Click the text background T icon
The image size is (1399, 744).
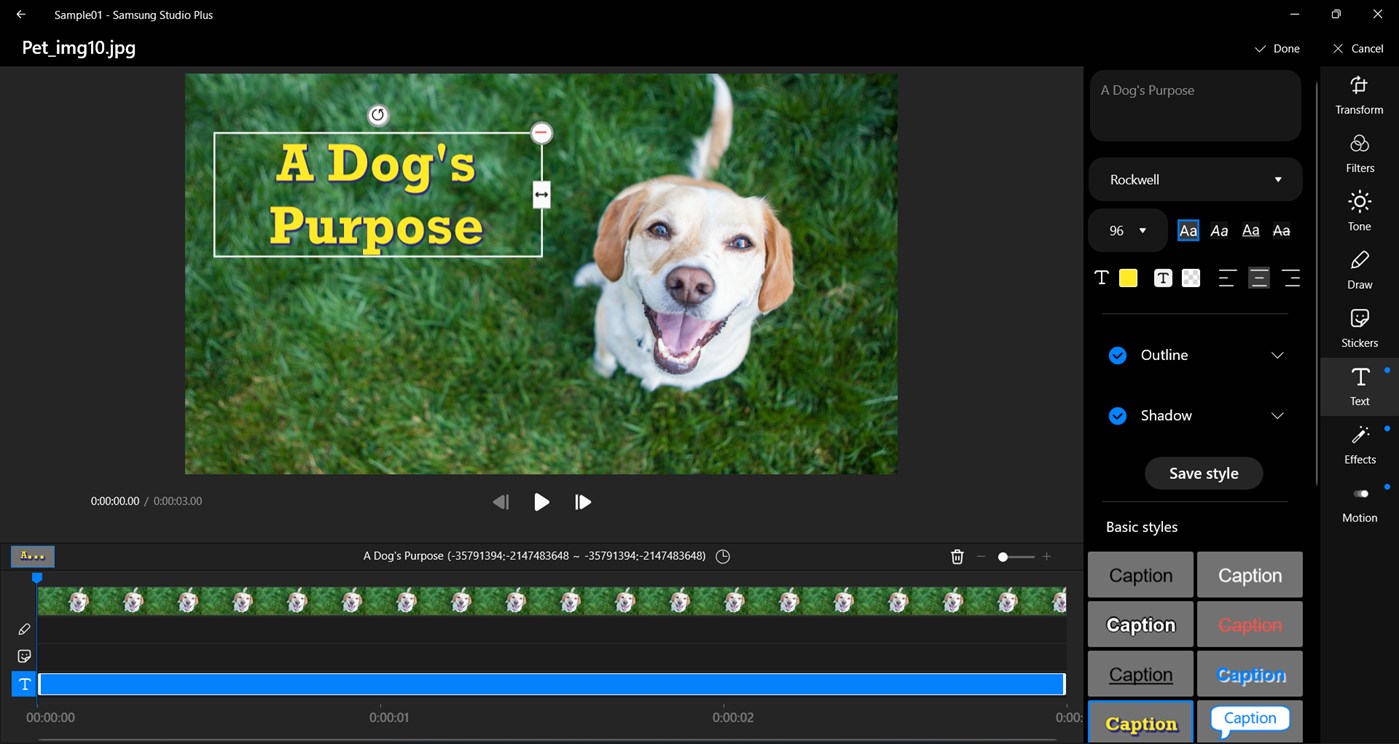(1162, 278)
